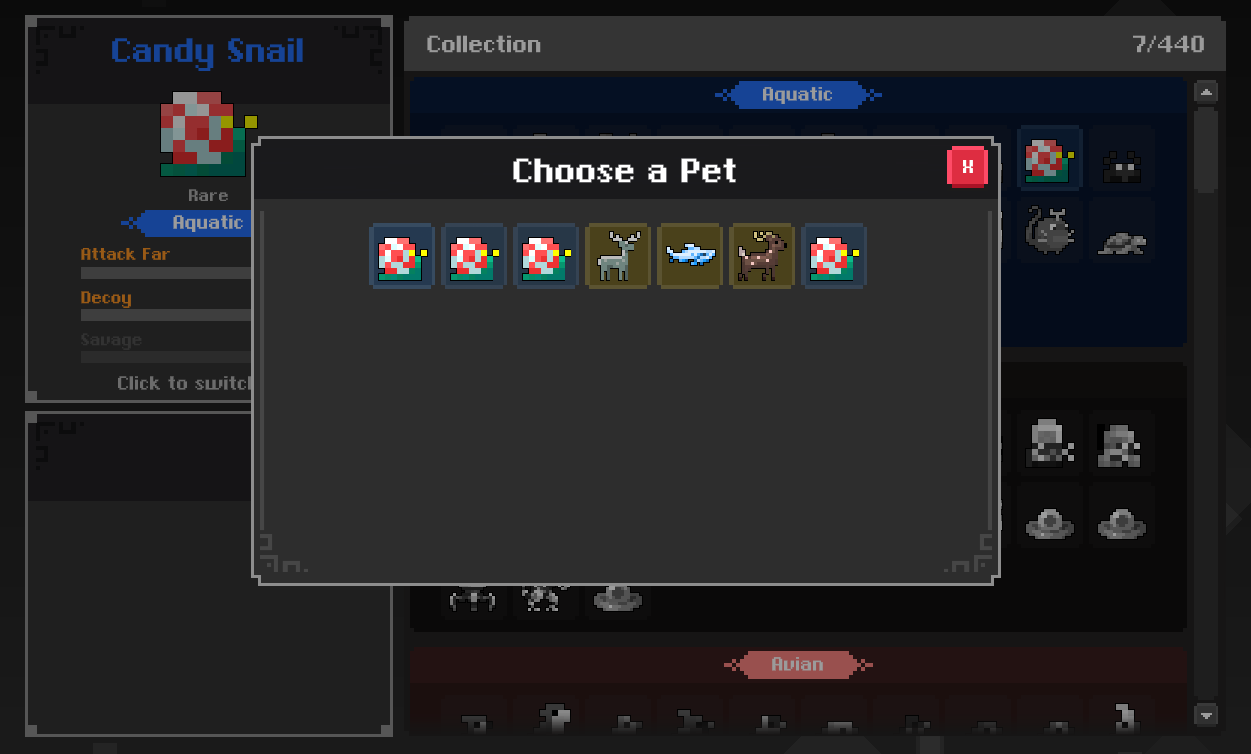The image size is (1251, 754).
Task: Pick the third Candy Snail pet
Action: click(x=546, y=256)
